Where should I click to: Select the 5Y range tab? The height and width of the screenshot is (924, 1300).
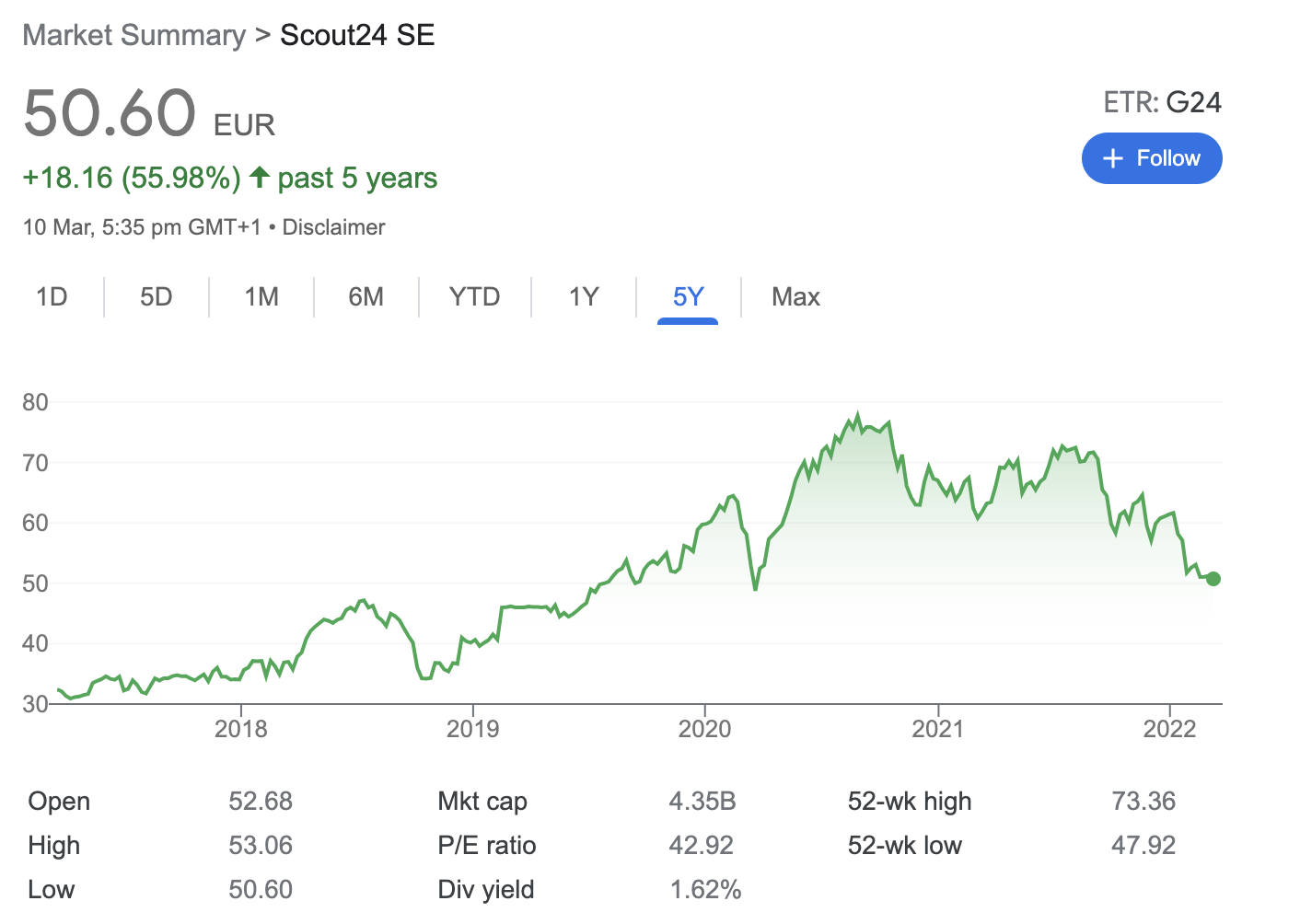tap(688, 296)
